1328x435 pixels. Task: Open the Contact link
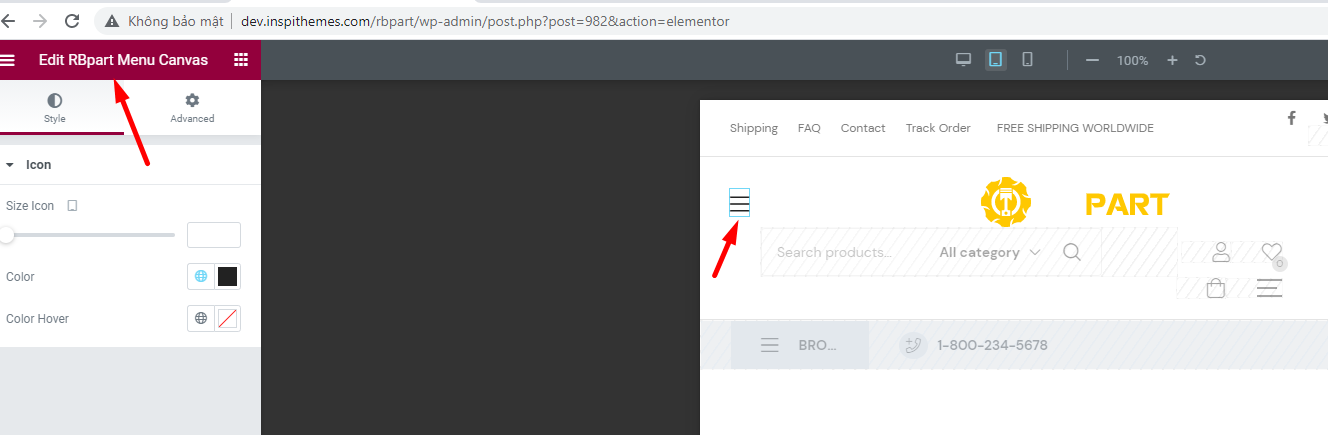863,128
